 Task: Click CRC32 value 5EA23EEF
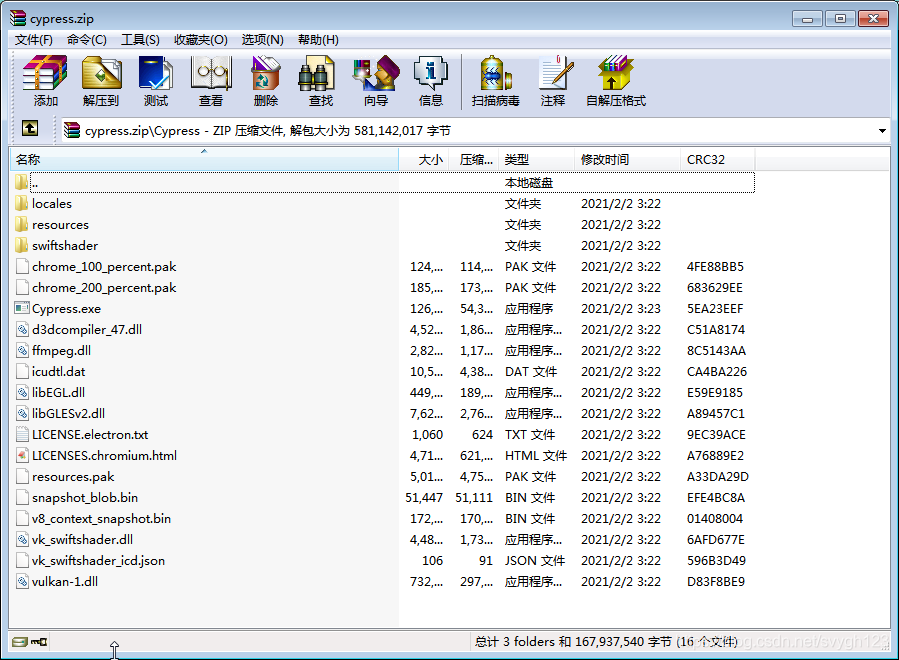[x=715, y=308]
